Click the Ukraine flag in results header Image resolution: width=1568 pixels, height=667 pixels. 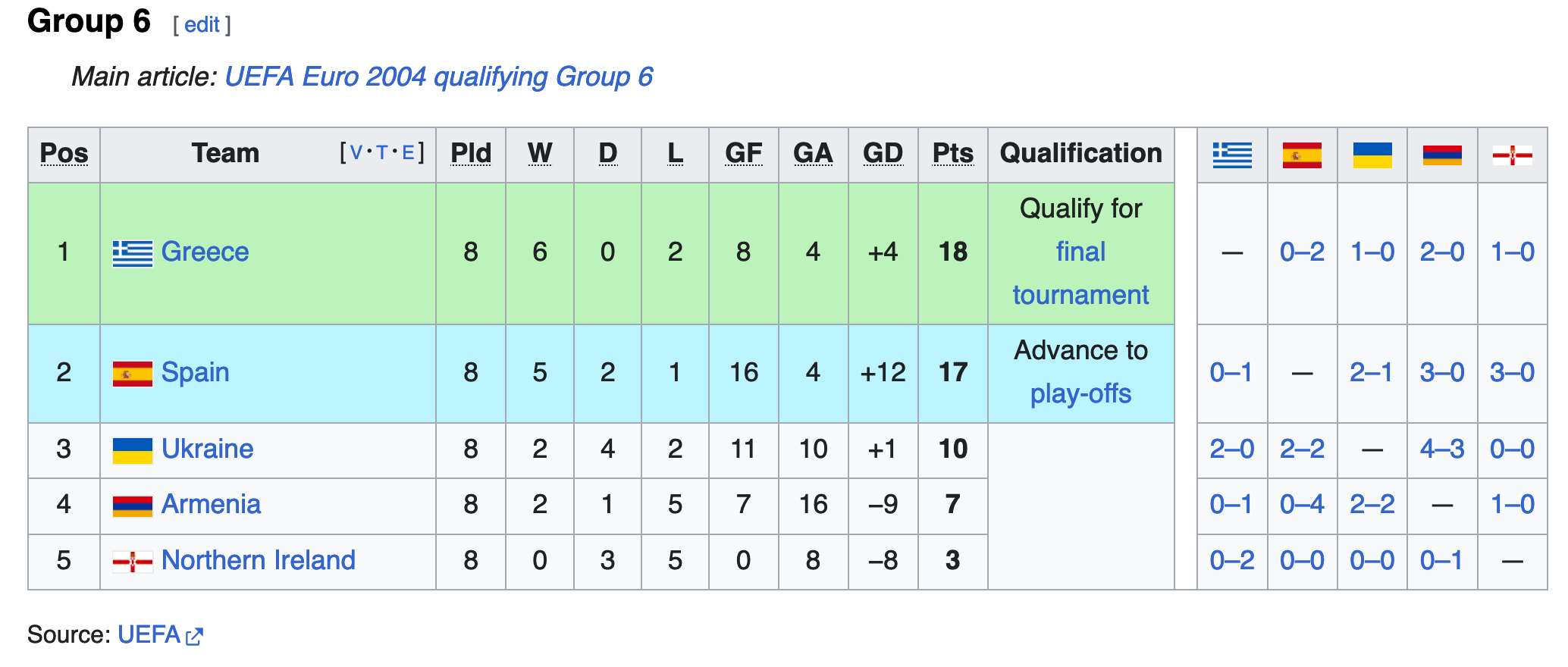[x=1372, y=155]
